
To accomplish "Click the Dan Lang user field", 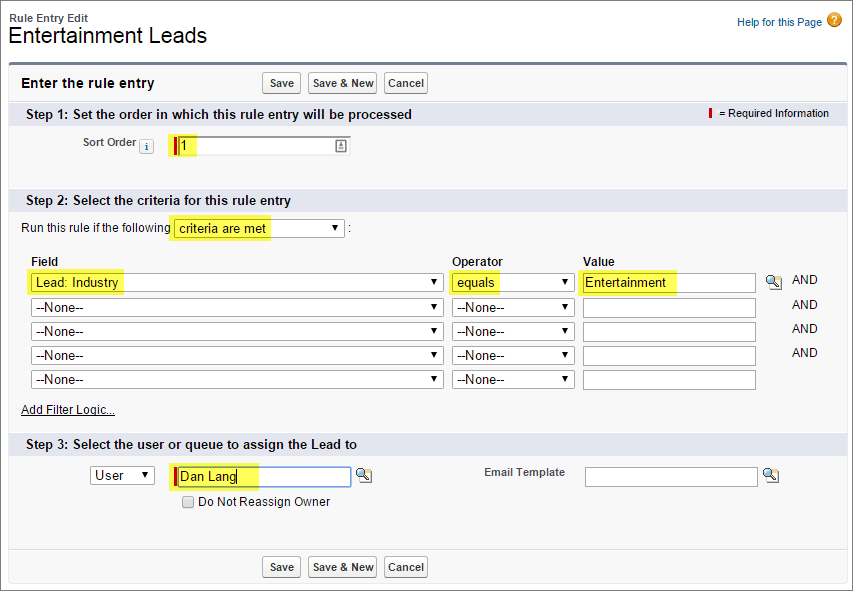I will tap(264, 476).
